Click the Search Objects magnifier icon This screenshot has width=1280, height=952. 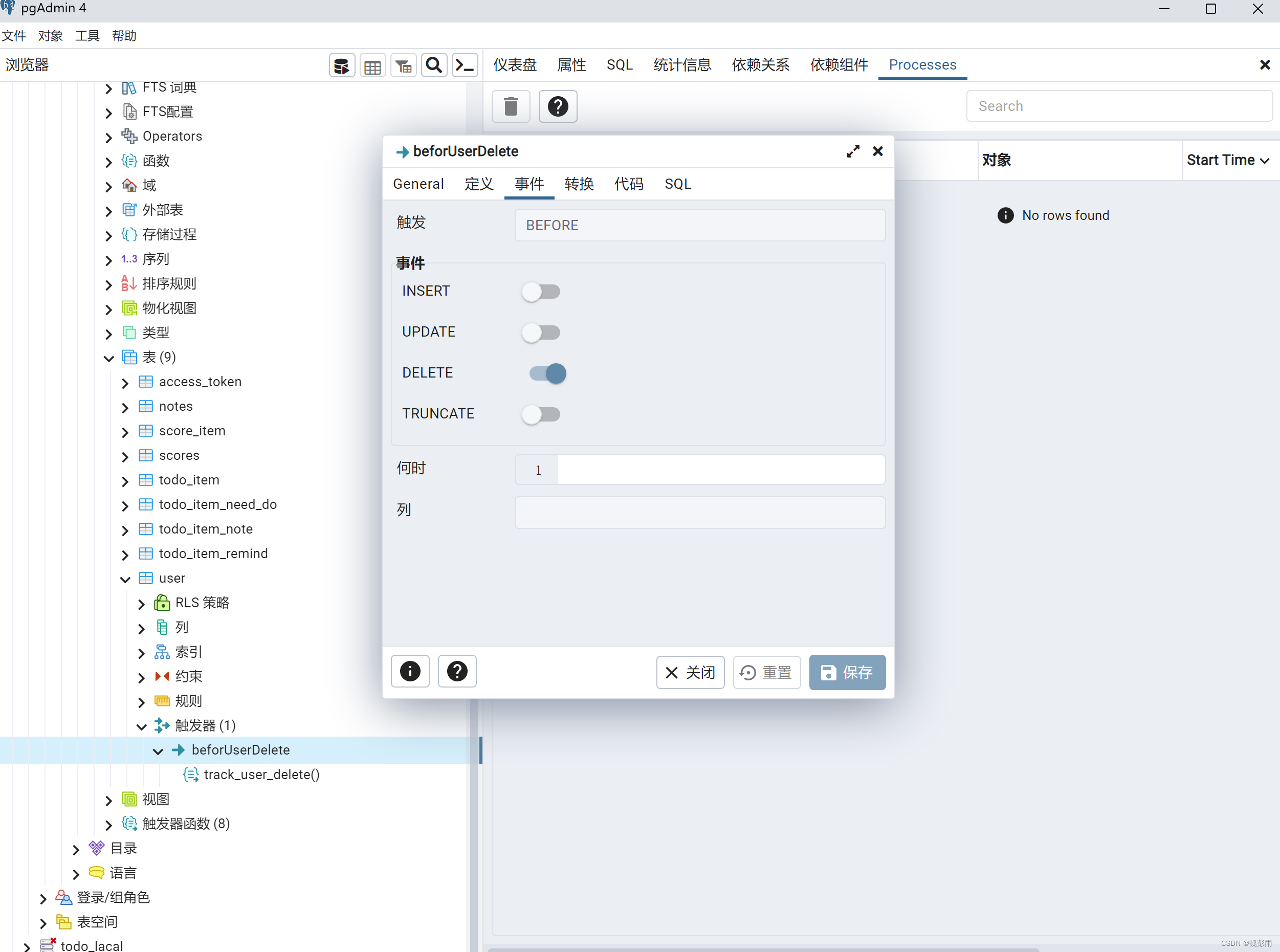tap(434, 65)
